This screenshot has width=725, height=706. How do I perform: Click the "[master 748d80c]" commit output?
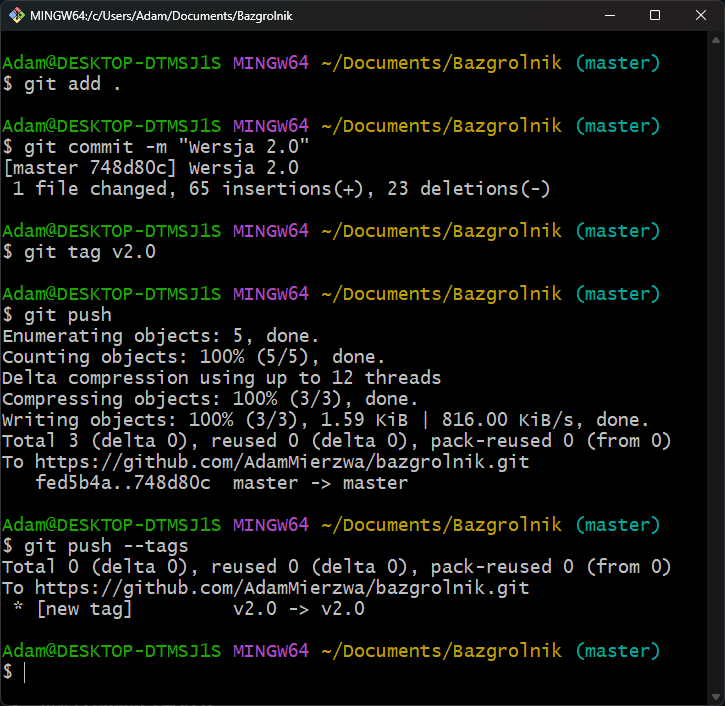pos(84,168)
